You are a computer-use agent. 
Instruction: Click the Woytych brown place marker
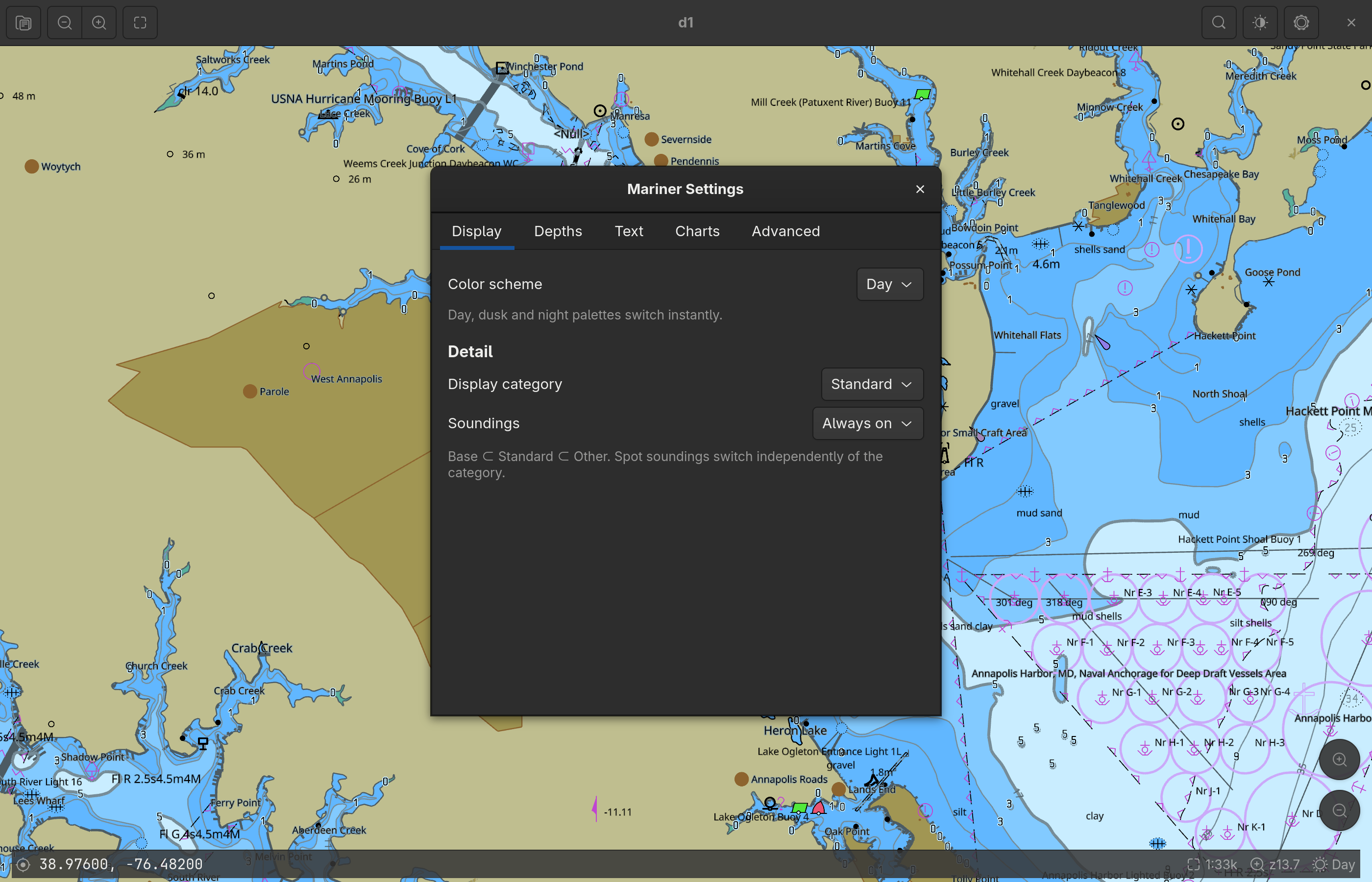pyautogui.click(x=31, y=166)
